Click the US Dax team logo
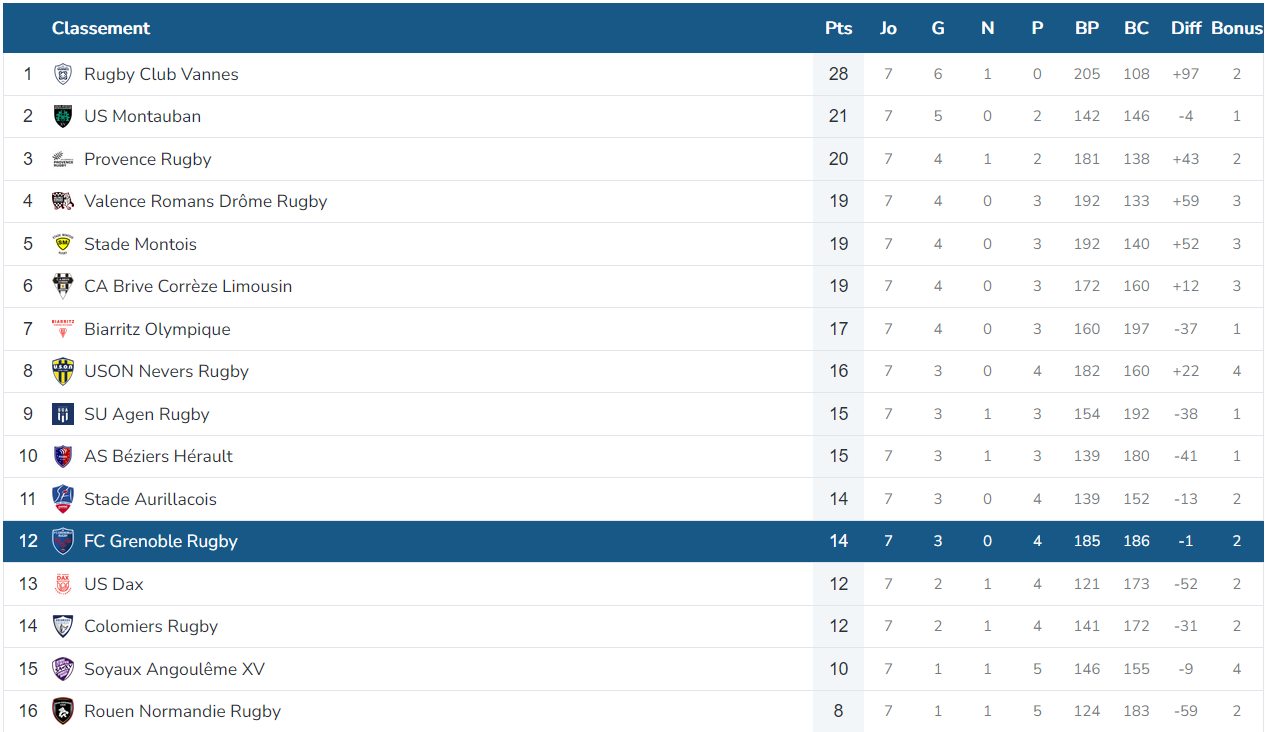This screenshot has height=732, width=1265. pos(63,584)
